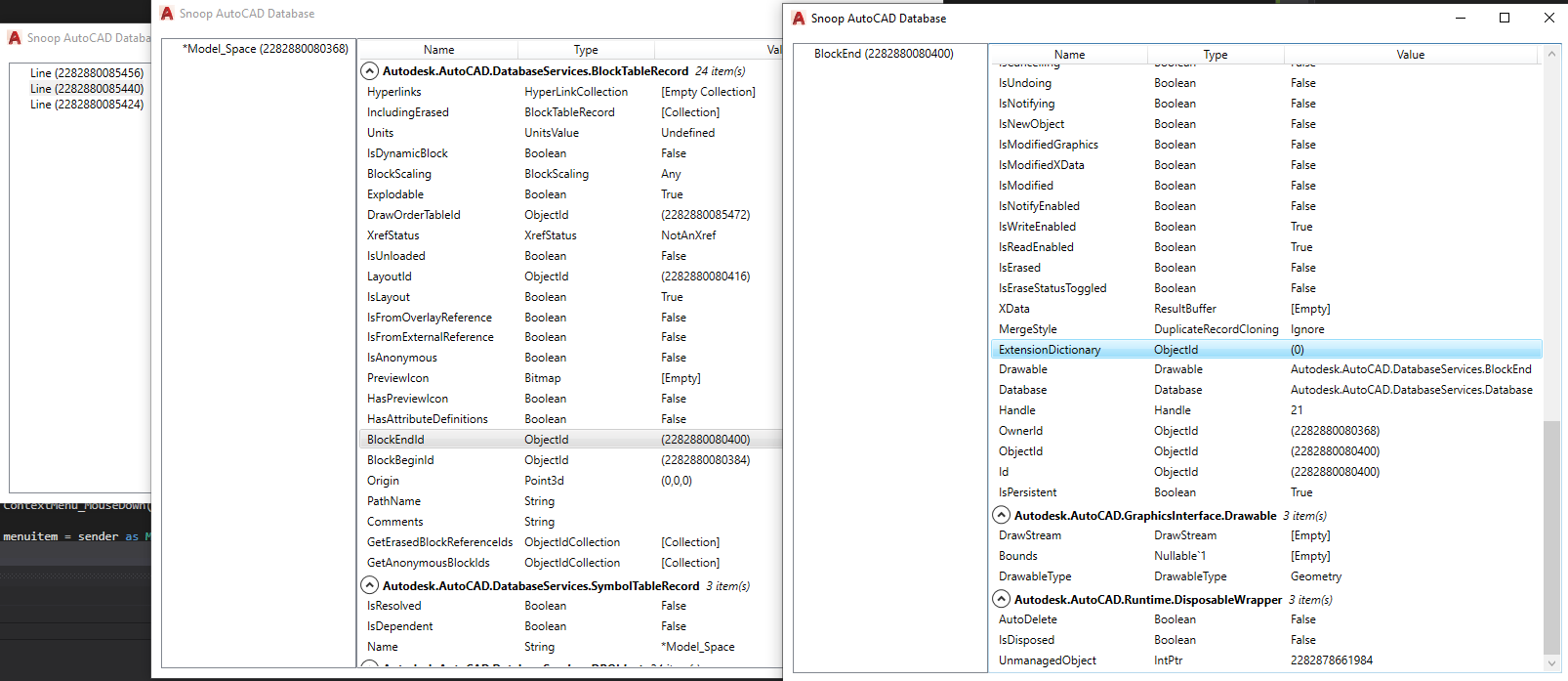Select the BlockEndId row

click(x=571, y=440)
